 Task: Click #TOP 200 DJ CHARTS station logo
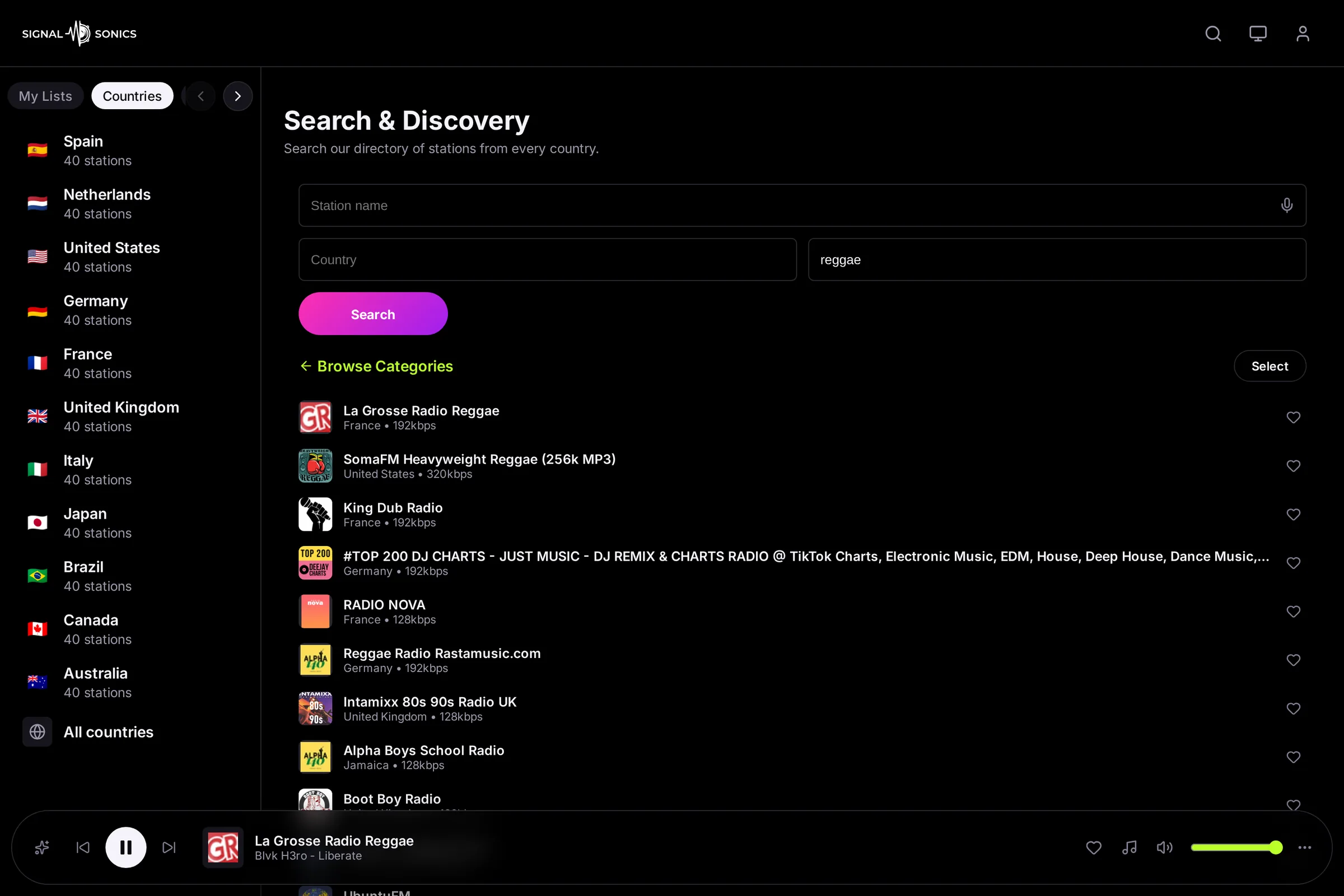(x=315, y=563)
